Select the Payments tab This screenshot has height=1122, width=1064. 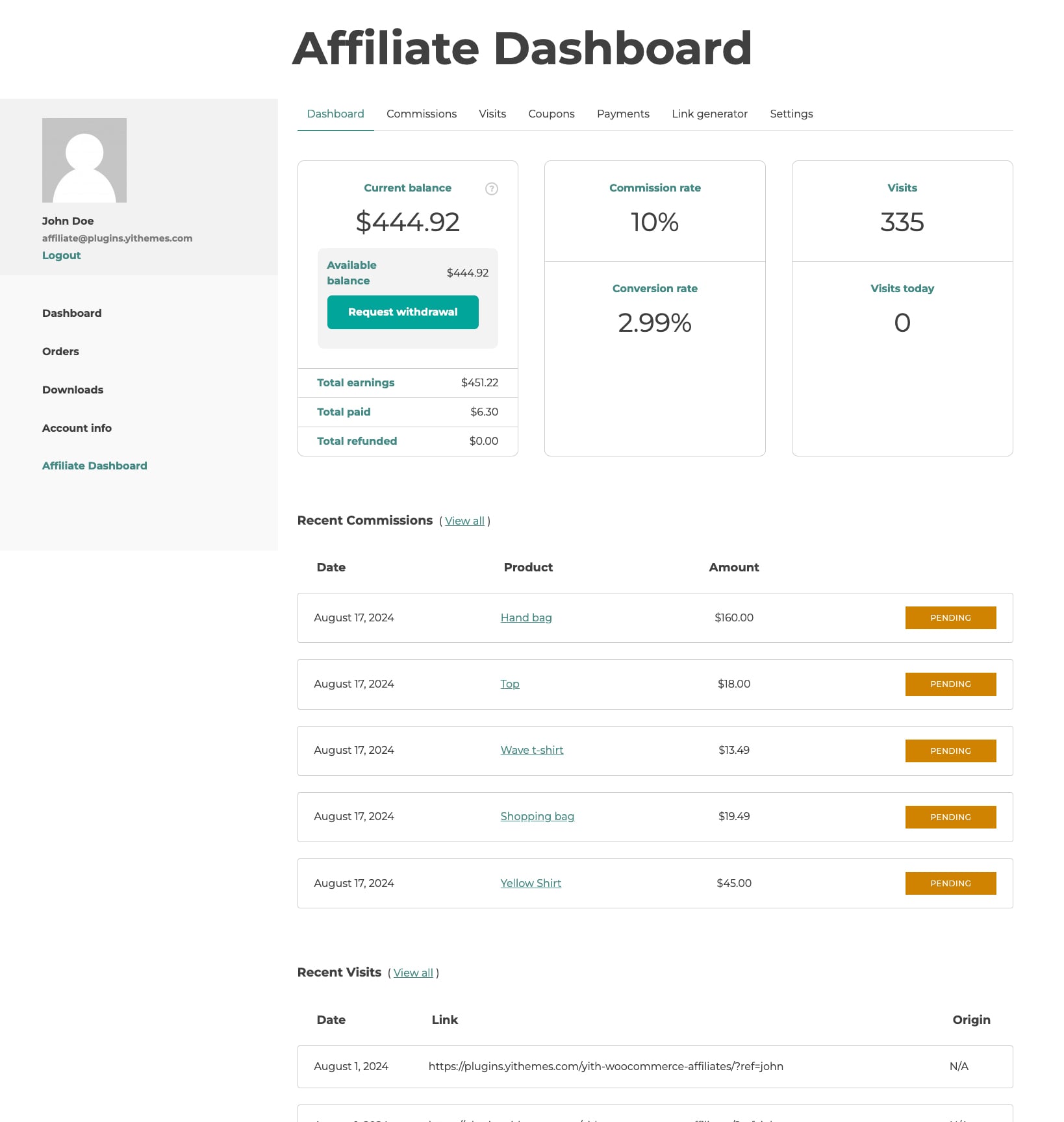pyautogui.click(x=622, y=114)
